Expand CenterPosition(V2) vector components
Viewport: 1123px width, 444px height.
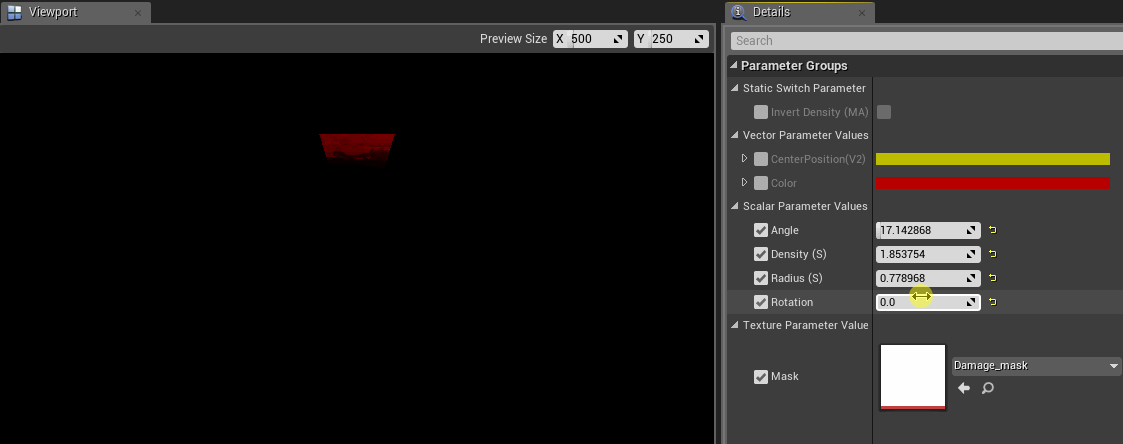pos(744,158)
